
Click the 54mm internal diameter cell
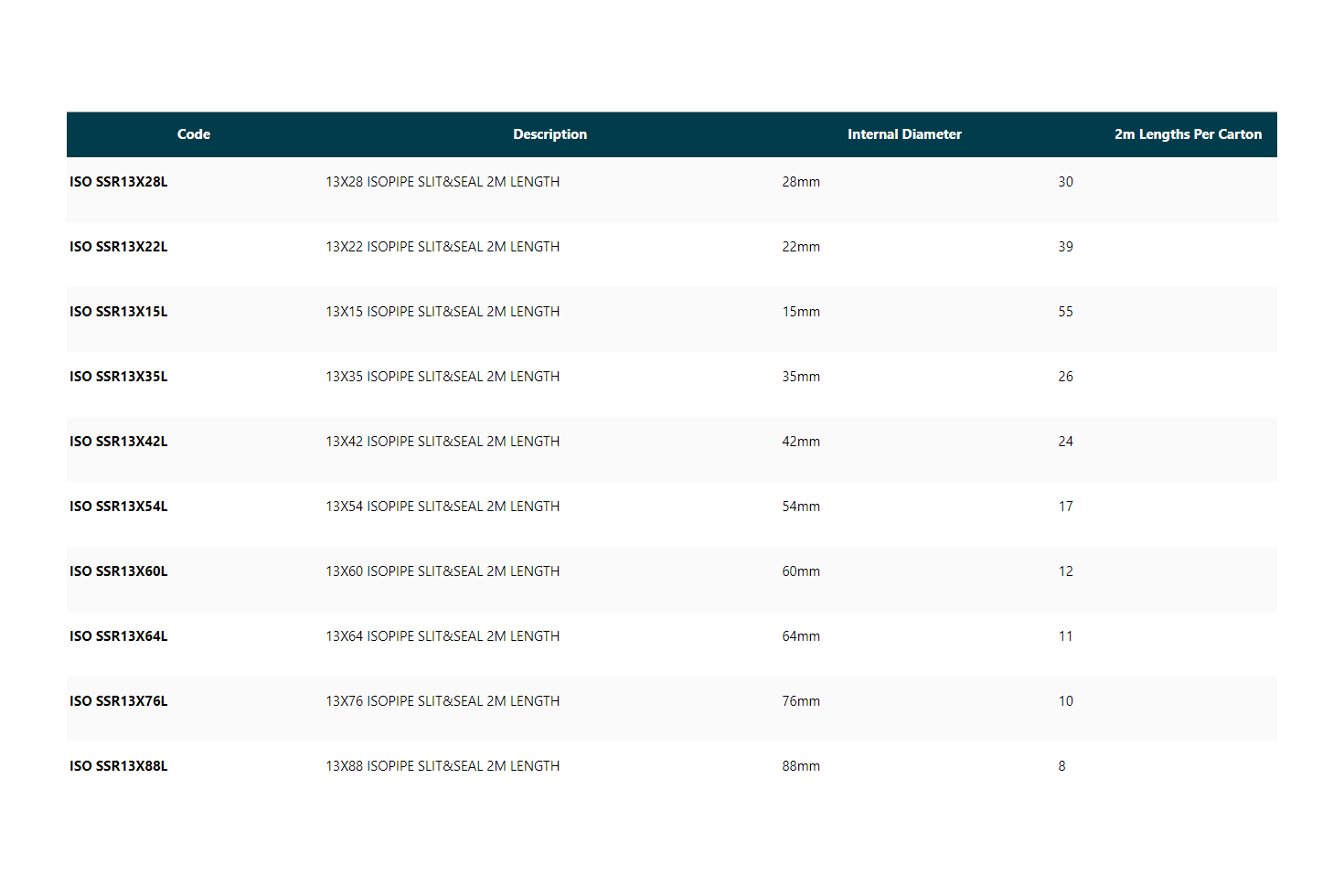[x=801, y=507]
